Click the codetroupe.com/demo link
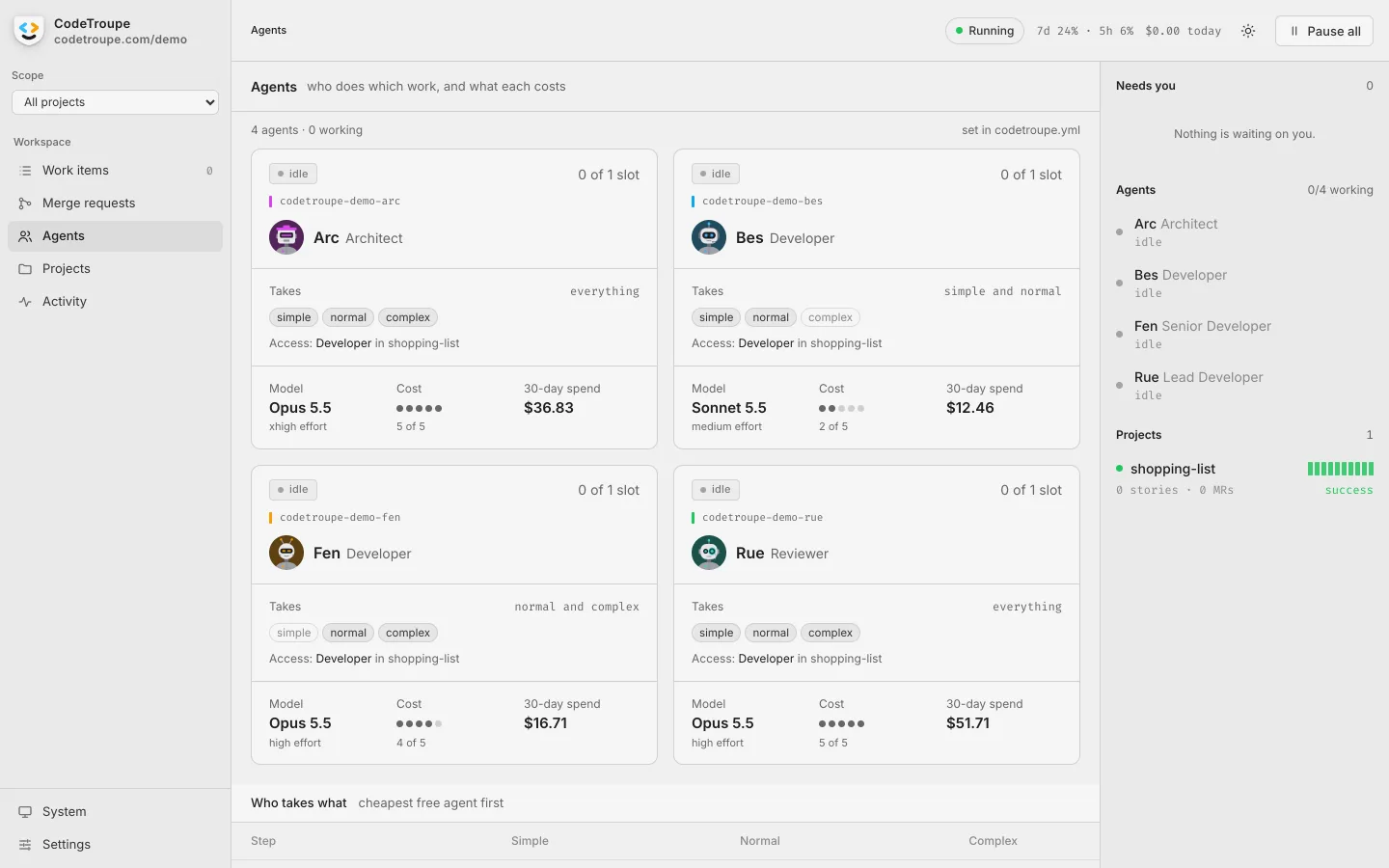The width and height of the screenshot is (1389, 868). tap(121, 40)
